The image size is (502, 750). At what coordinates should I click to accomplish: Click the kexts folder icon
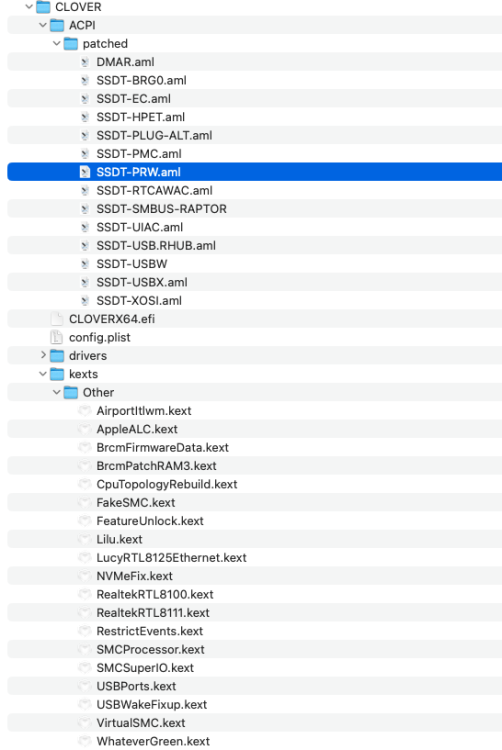[57, 374]
